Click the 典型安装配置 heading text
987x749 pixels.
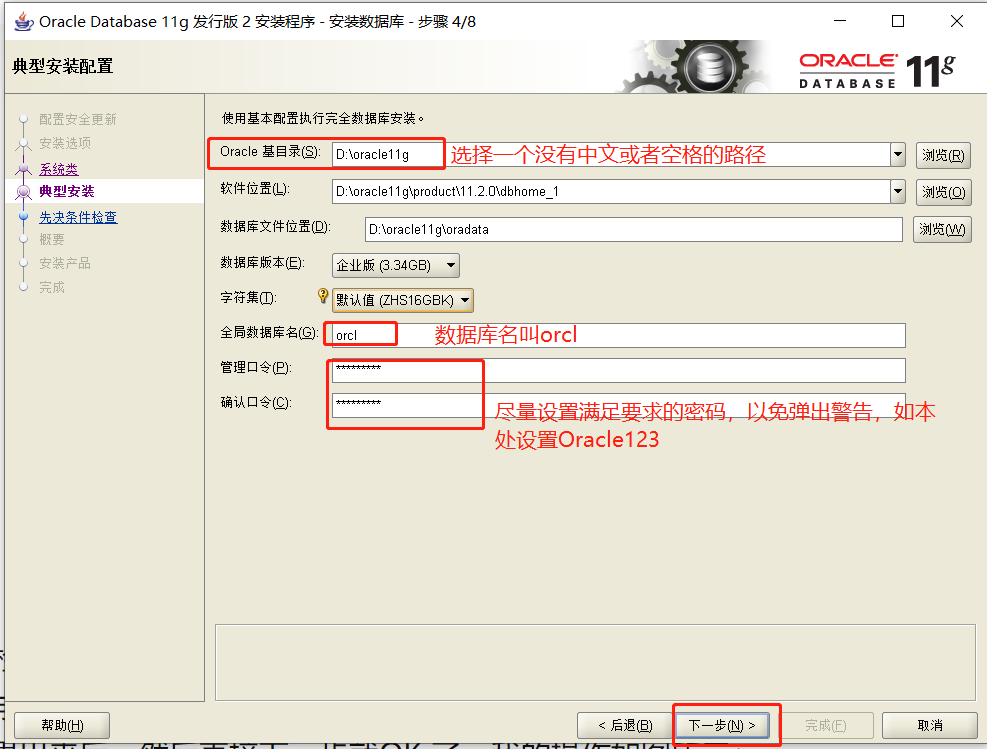tap(63, 66)
